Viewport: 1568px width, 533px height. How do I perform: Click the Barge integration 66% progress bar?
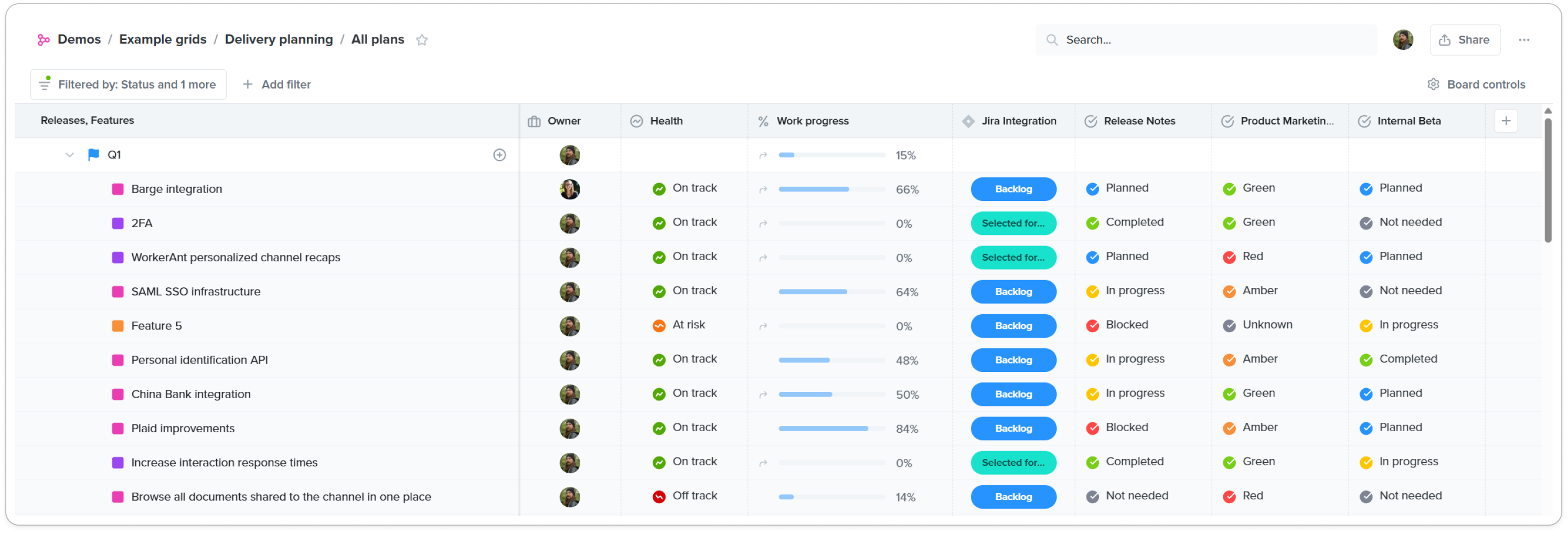pos(831,189)
